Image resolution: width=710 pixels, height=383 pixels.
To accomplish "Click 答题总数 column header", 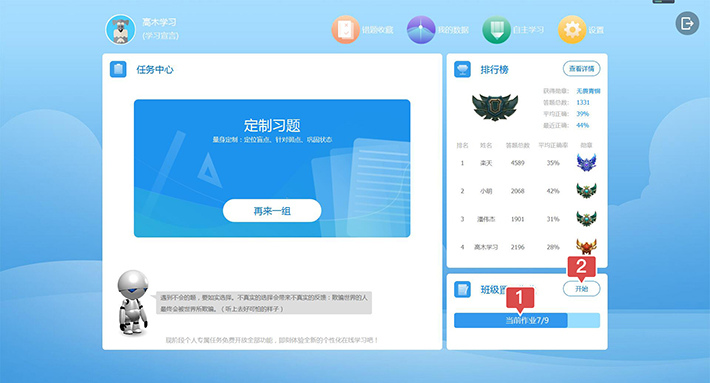I will (518, 145).
